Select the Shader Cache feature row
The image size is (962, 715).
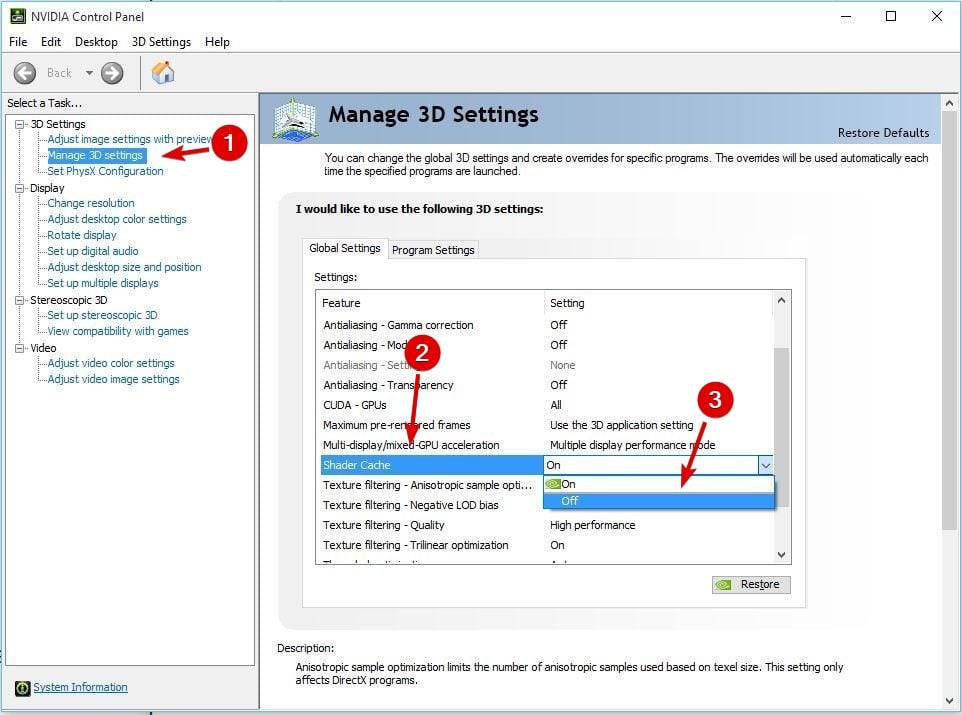tap(431, 465)
